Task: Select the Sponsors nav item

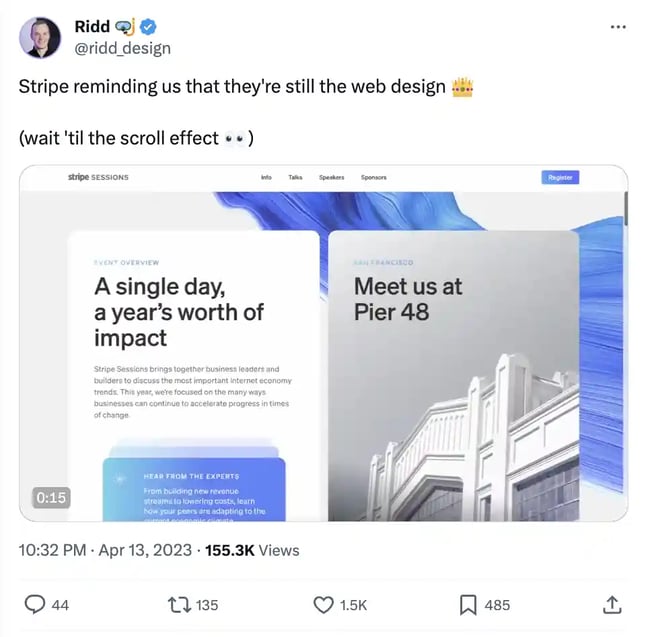Action: click(374, 177)
